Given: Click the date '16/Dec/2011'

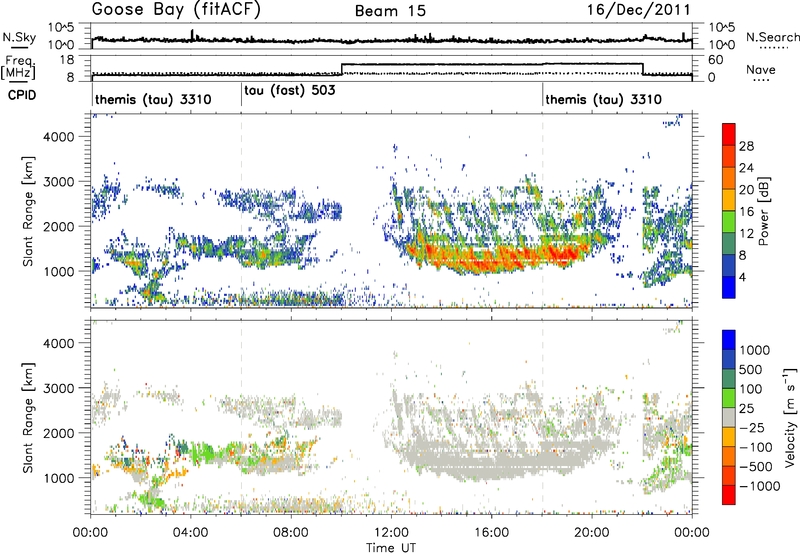Looking at the screenshot, I should coord(638,10).
